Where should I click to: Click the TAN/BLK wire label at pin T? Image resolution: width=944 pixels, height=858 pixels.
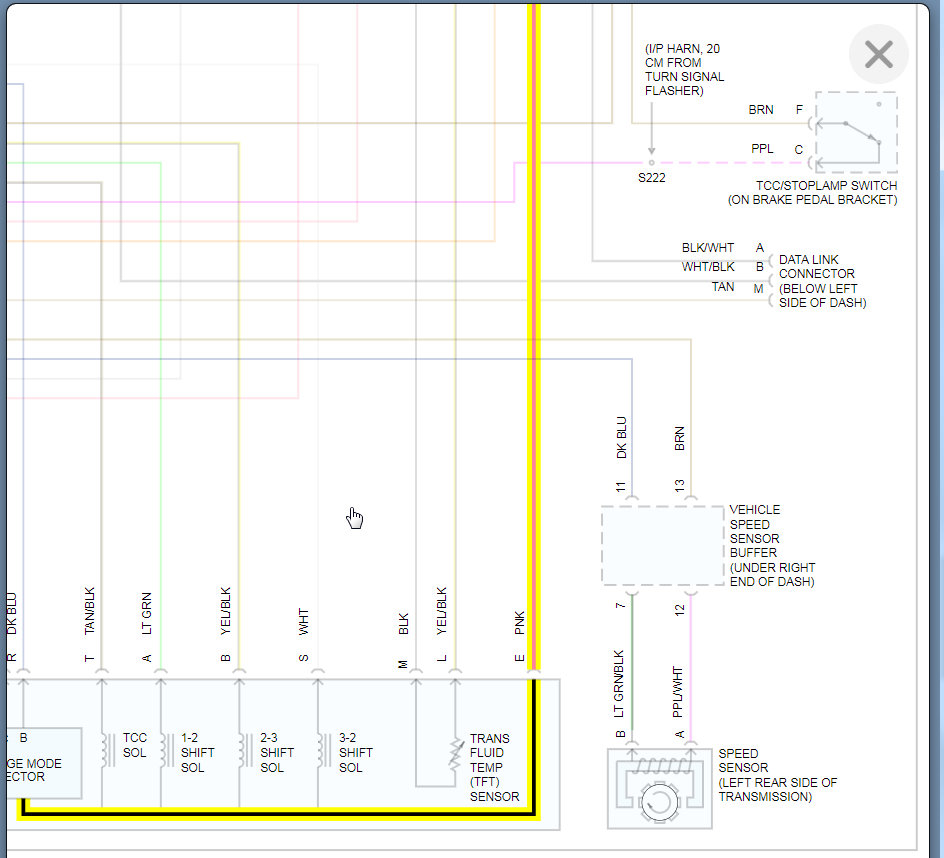pos(90,611)
